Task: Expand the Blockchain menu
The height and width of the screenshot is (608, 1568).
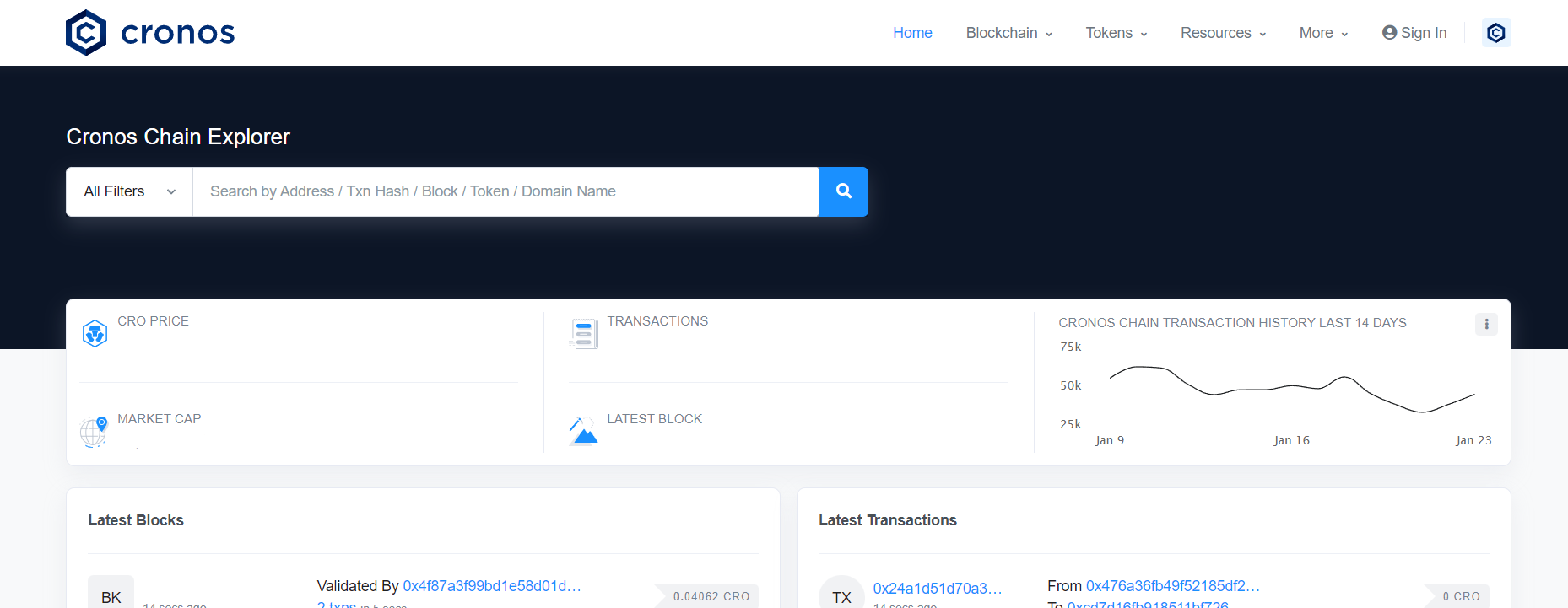Action: [1009, 33]
